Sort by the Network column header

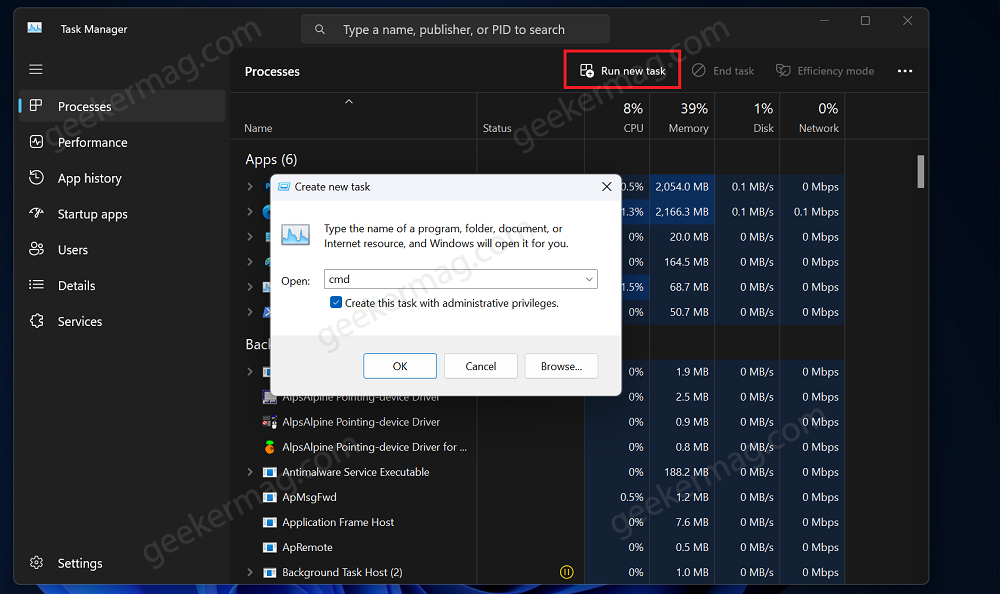tap(812, 116)
